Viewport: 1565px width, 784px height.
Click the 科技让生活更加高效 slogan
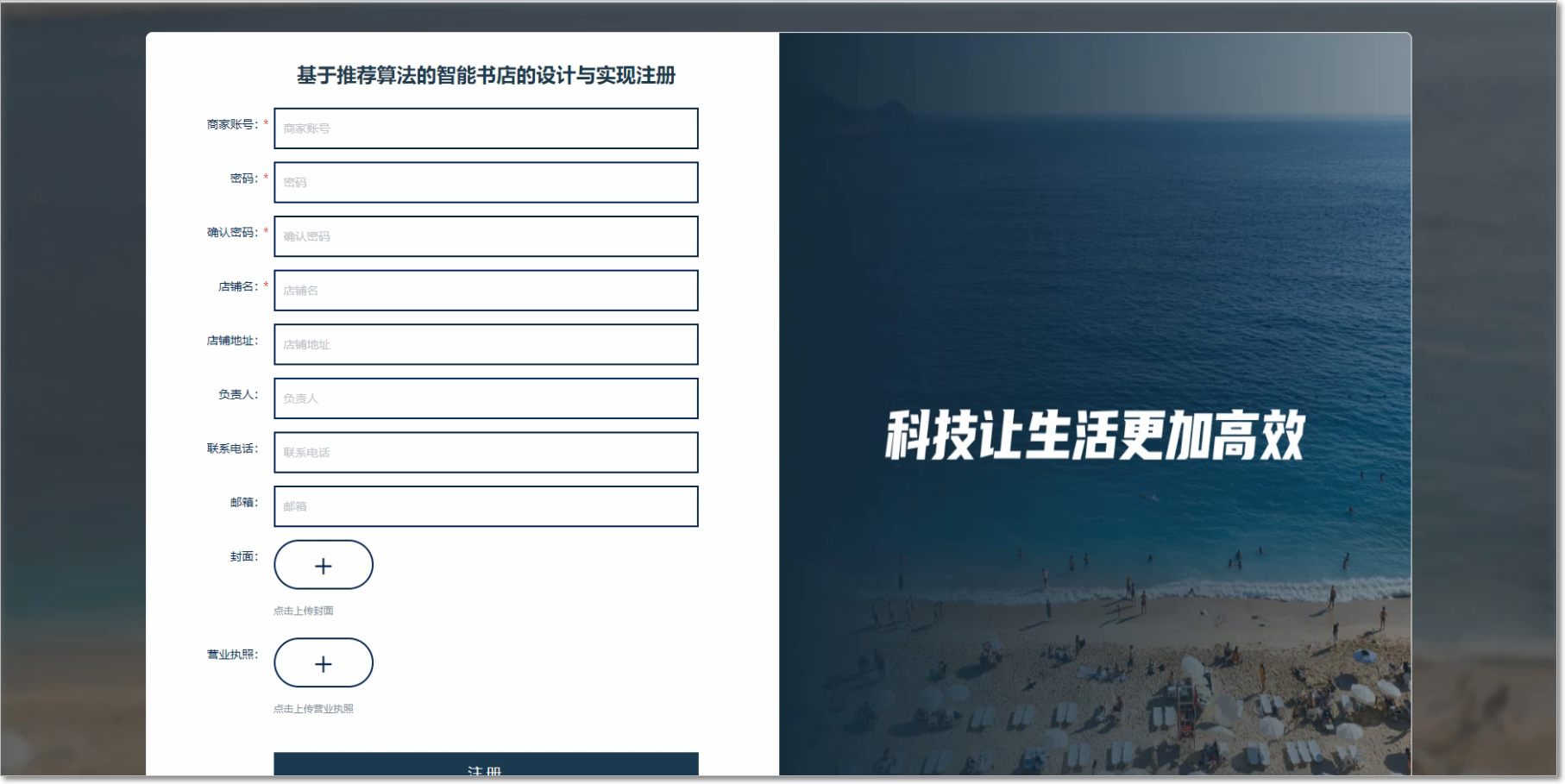point(1095,436)
